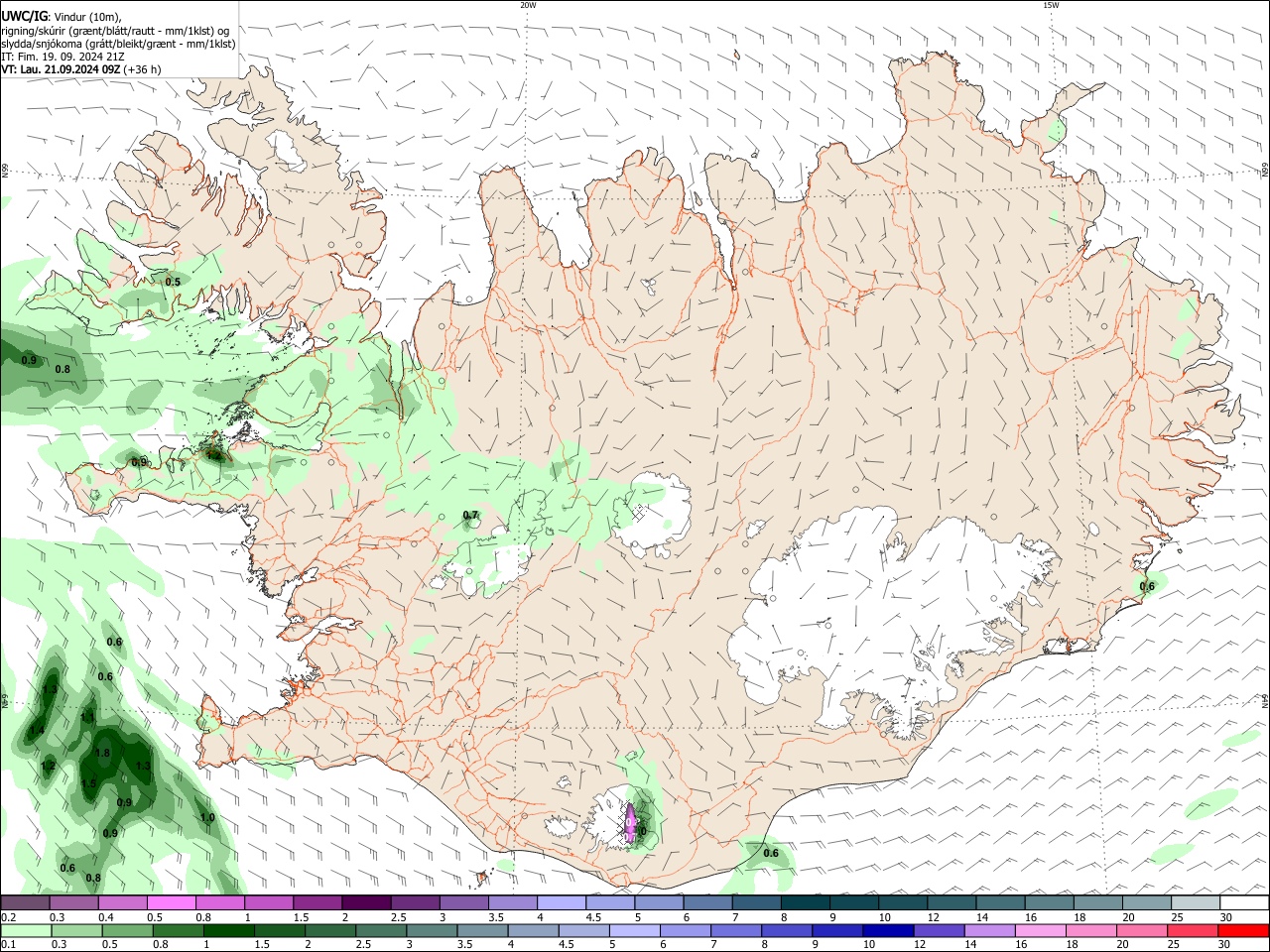Pick the light pink rain swatch between 16 and 18
The height and width of the screenshot is (952, 1270).
[1041, 930]
